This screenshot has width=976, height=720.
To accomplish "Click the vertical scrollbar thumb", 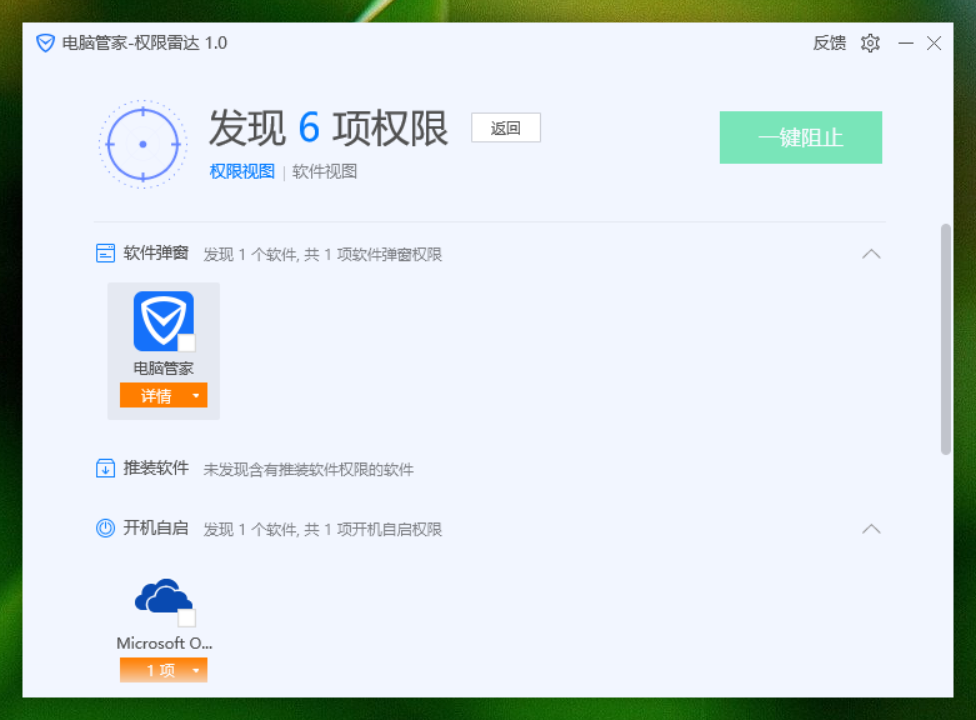I will coord(946,339).
